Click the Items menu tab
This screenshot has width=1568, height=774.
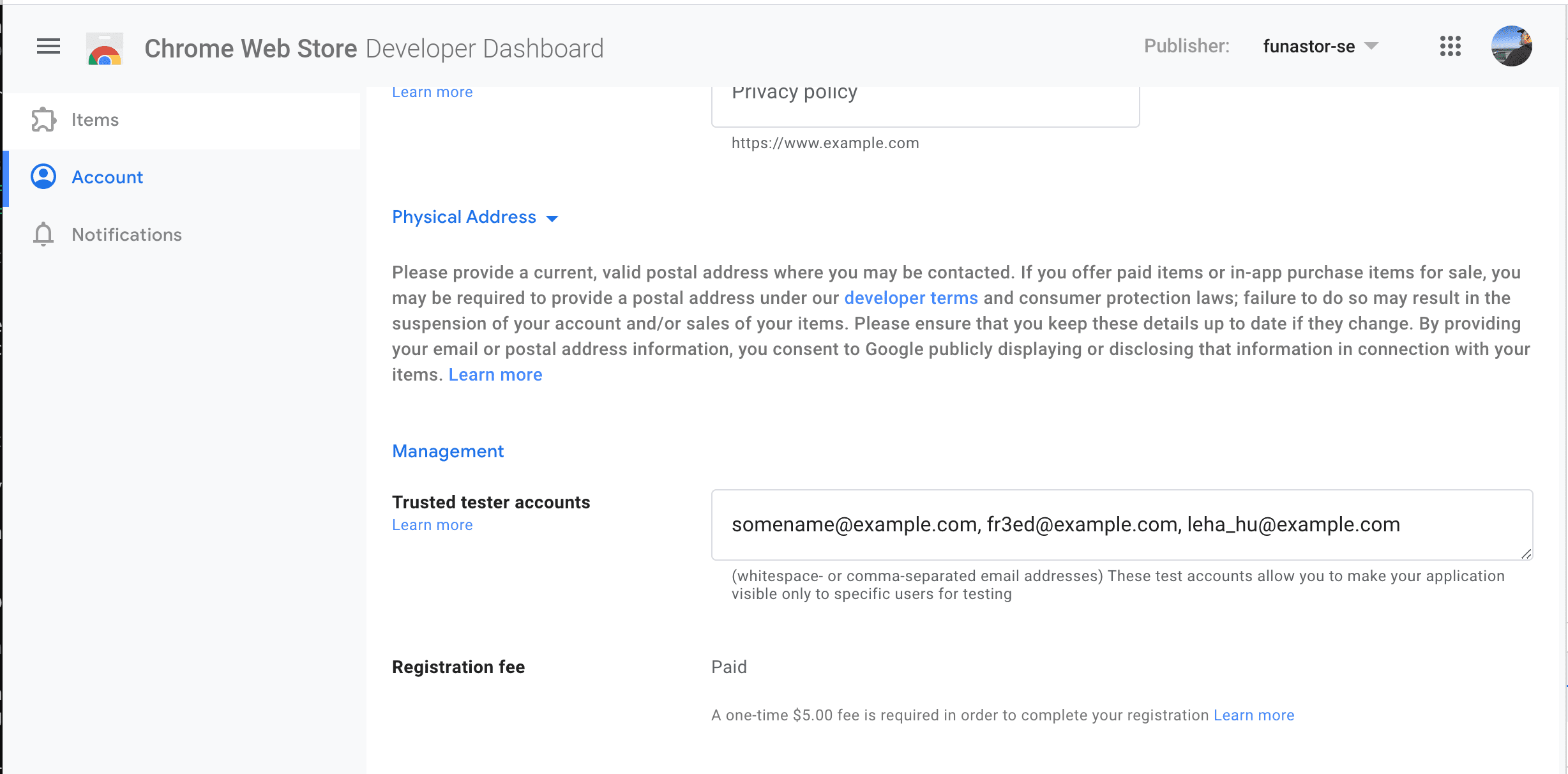tap(95, 119)
